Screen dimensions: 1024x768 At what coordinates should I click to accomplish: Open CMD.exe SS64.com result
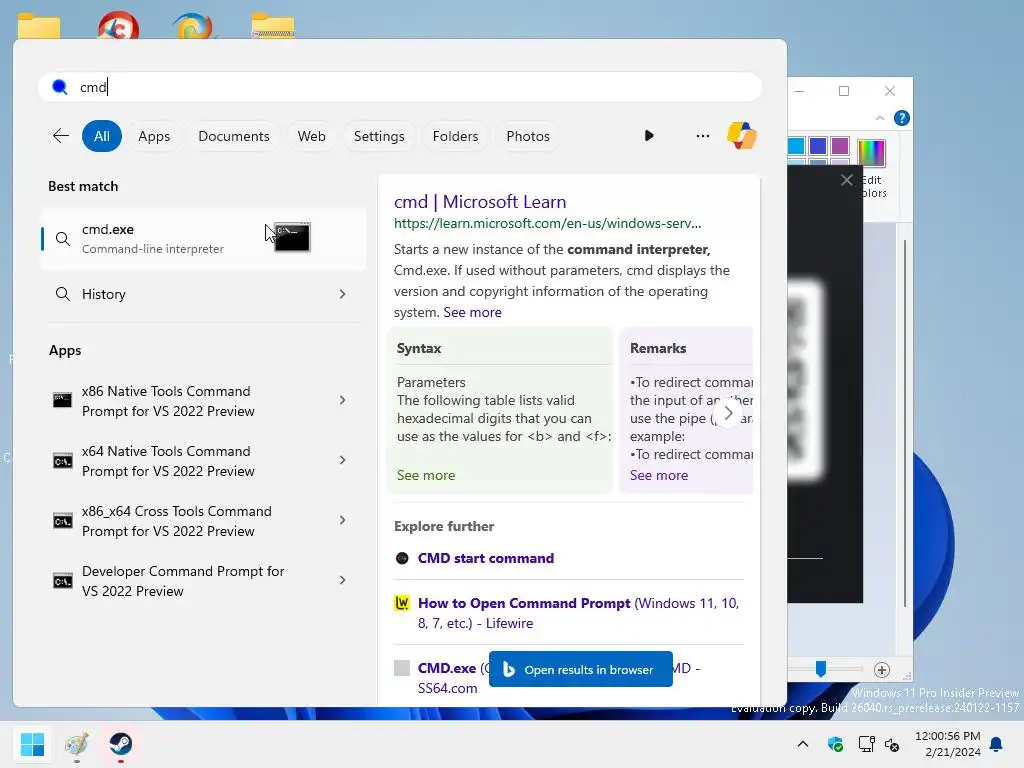[x=447, y=668]
